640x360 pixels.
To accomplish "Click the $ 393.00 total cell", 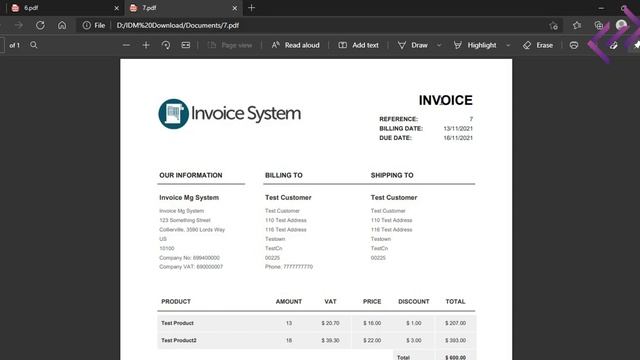I will (456, 340).
